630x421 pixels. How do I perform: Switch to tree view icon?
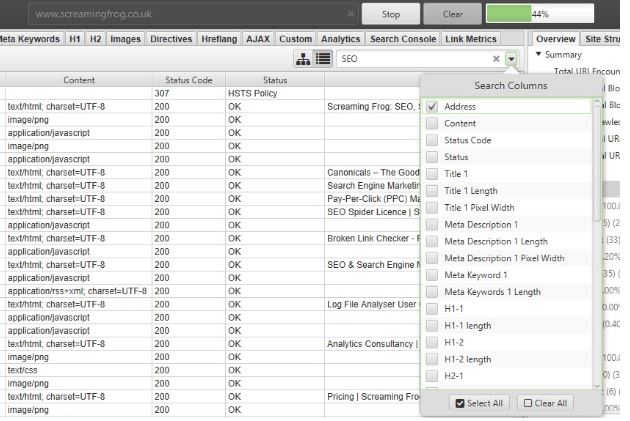[x=303, y=59]
